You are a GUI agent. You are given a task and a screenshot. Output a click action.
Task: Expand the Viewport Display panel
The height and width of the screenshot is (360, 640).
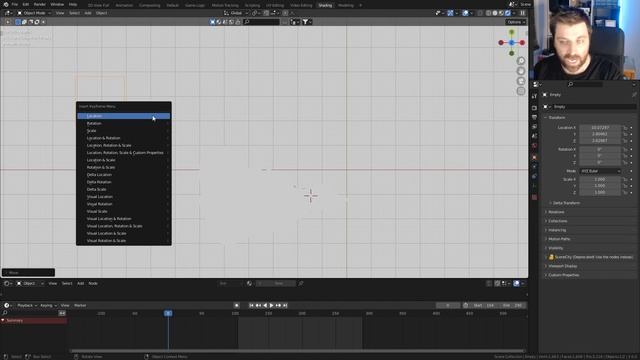(x=562, y=266)
